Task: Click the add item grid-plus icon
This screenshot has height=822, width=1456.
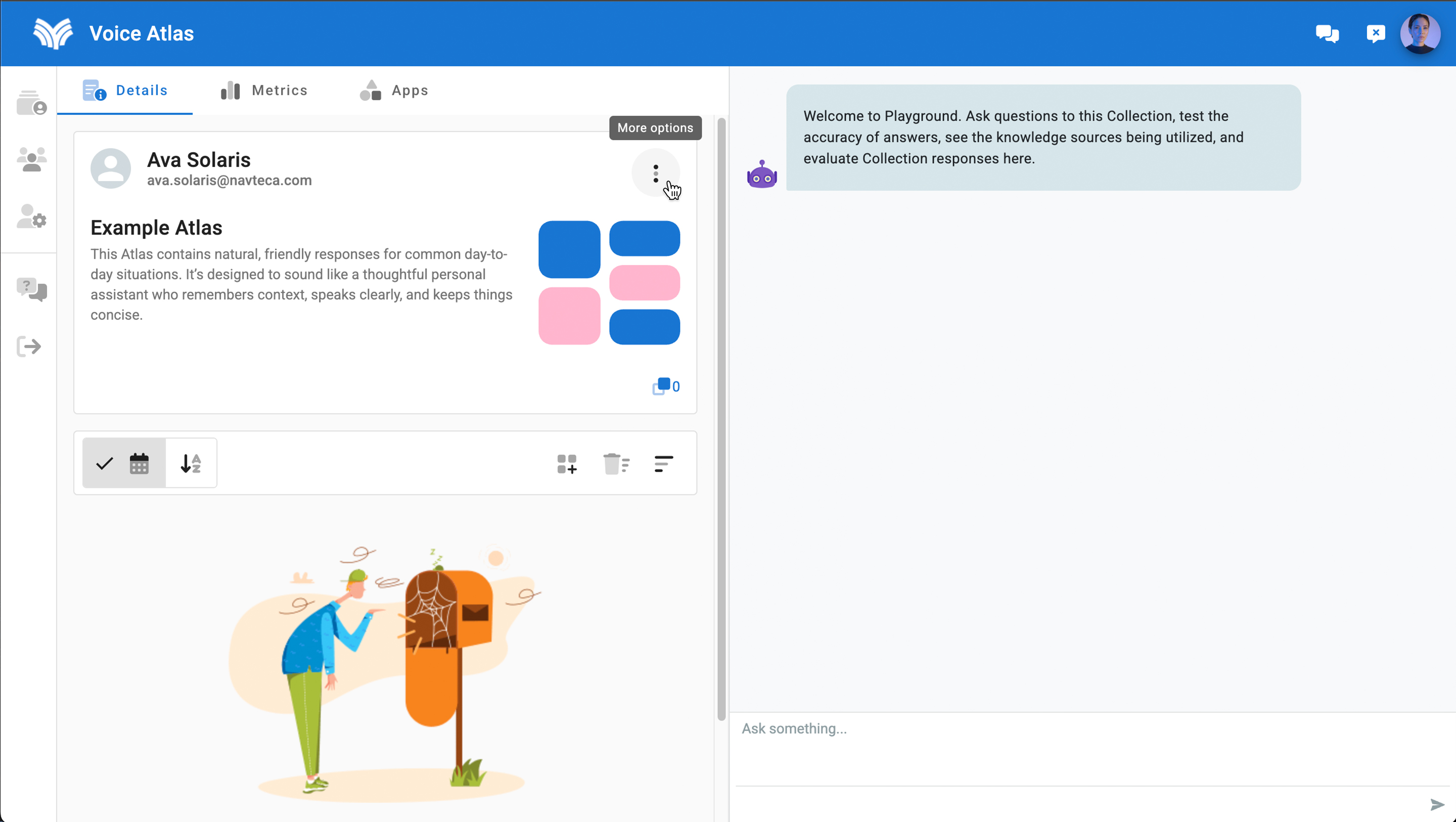Action: [x=567, y=464]
